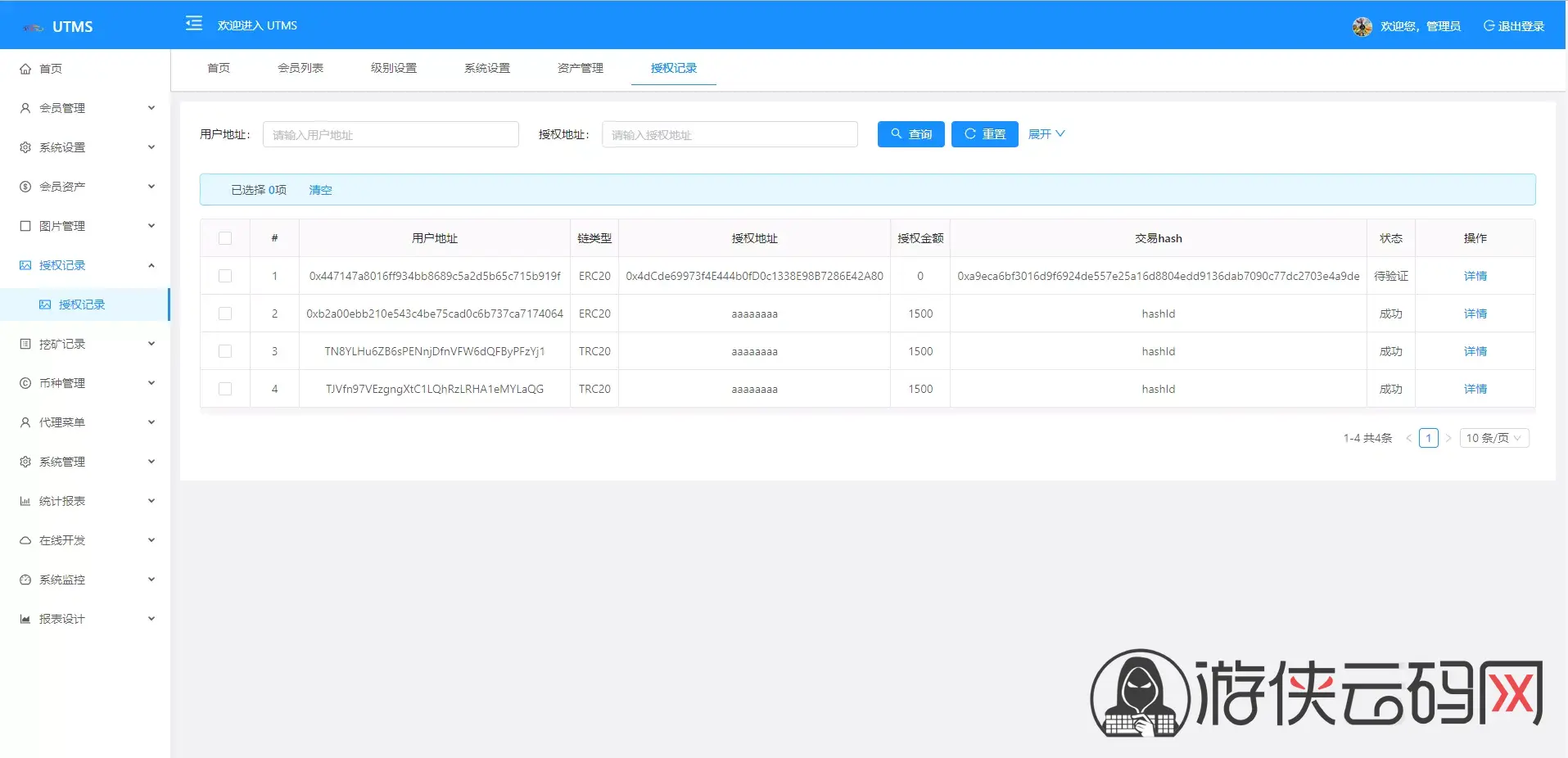Switch to the 会员列表 tab
1568x758 pixels.
[300, 68]
